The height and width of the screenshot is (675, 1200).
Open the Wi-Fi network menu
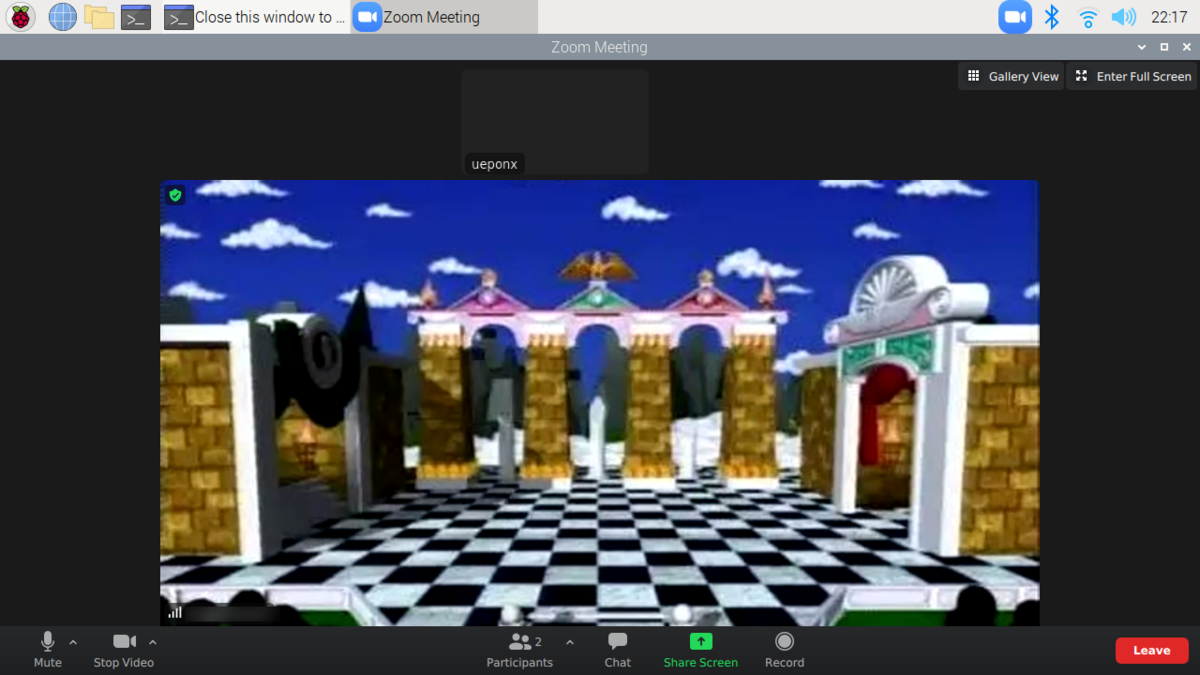tap(1088, 17)
